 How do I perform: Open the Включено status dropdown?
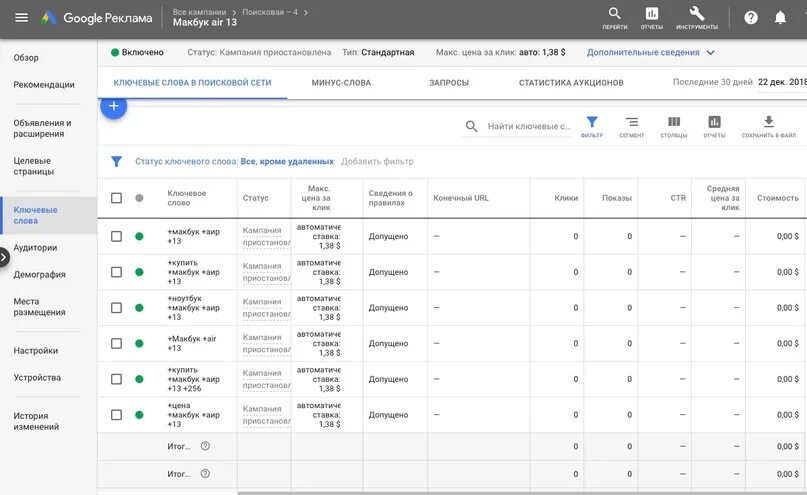click(137, 52)
